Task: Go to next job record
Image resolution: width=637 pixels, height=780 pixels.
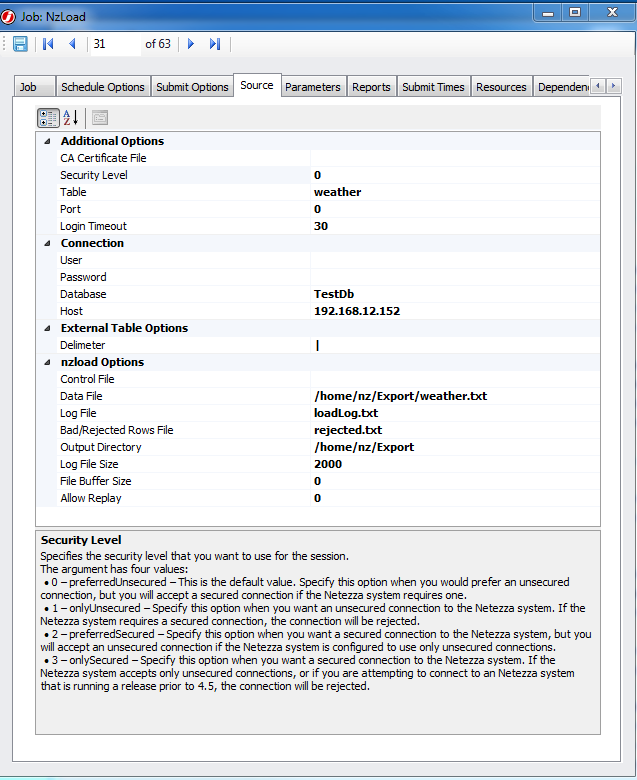Action: coord(191,44)
